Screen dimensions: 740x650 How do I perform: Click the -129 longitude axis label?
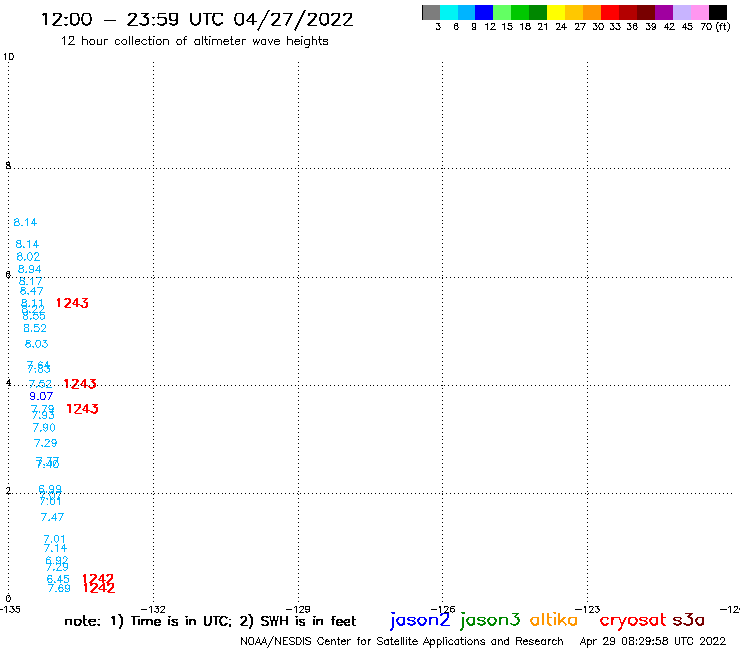pos(298,609)
